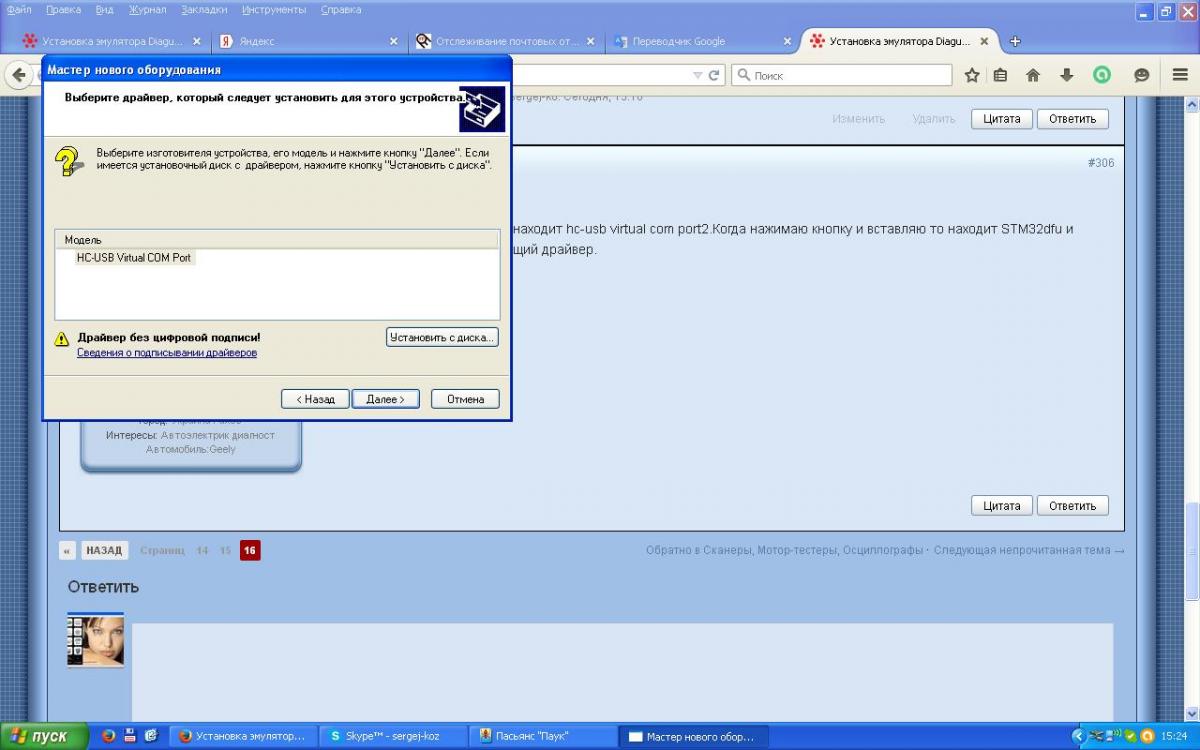Open the Firefox hamburger menu
This screenshot has width=1200, height=750.
click(x=1179, y=75)
